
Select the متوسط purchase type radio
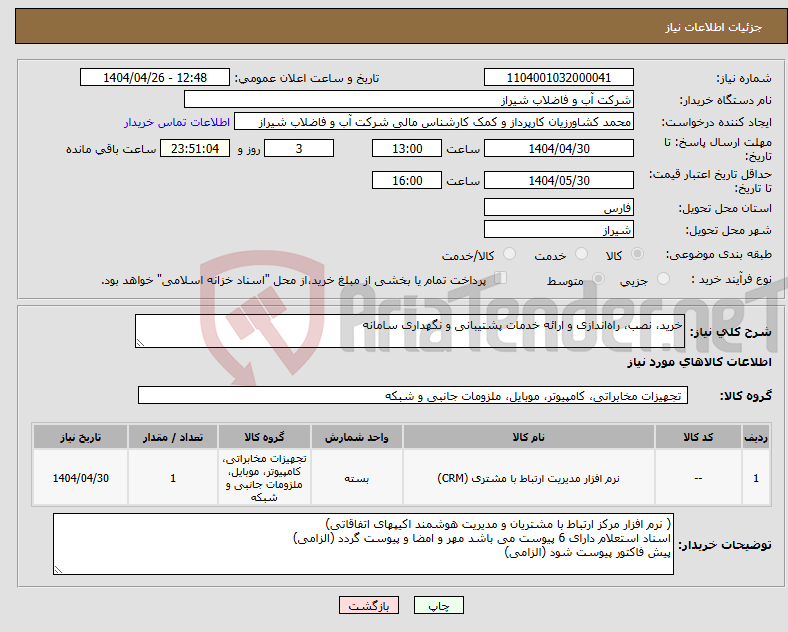click(599, 278)
